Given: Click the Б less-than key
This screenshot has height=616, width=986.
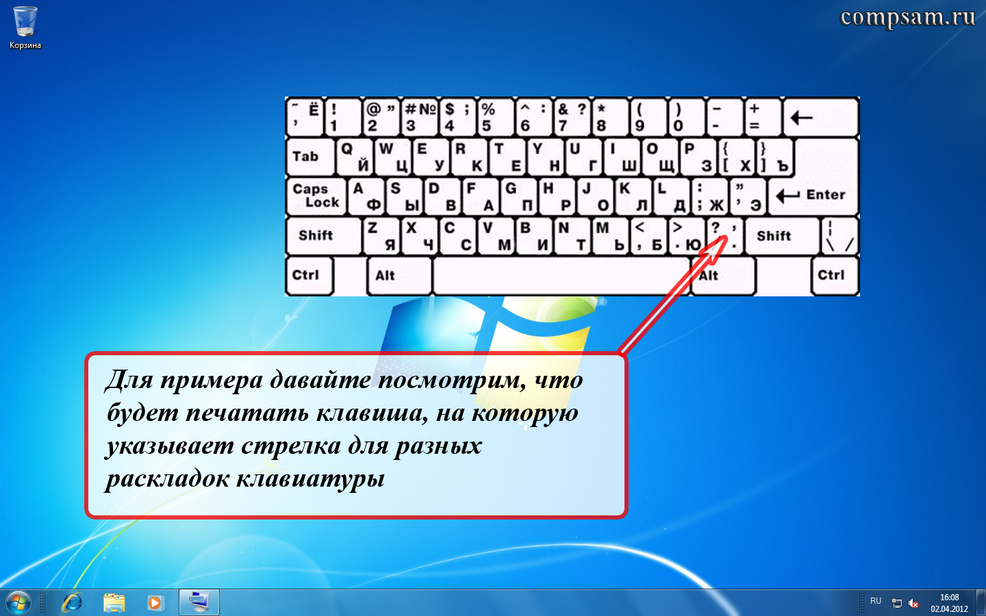Looking at the screenshot, I should pos(648,236).
